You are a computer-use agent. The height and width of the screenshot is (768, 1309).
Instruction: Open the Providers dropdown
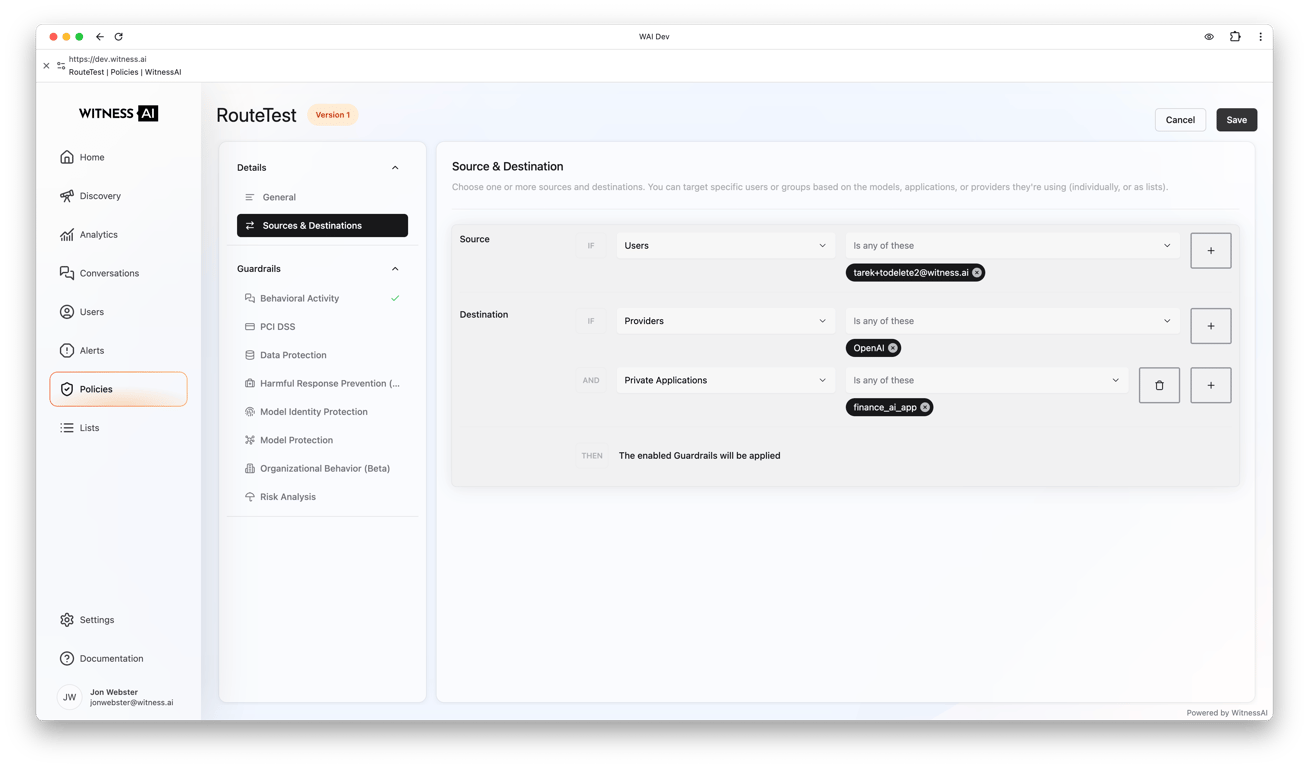726,321
